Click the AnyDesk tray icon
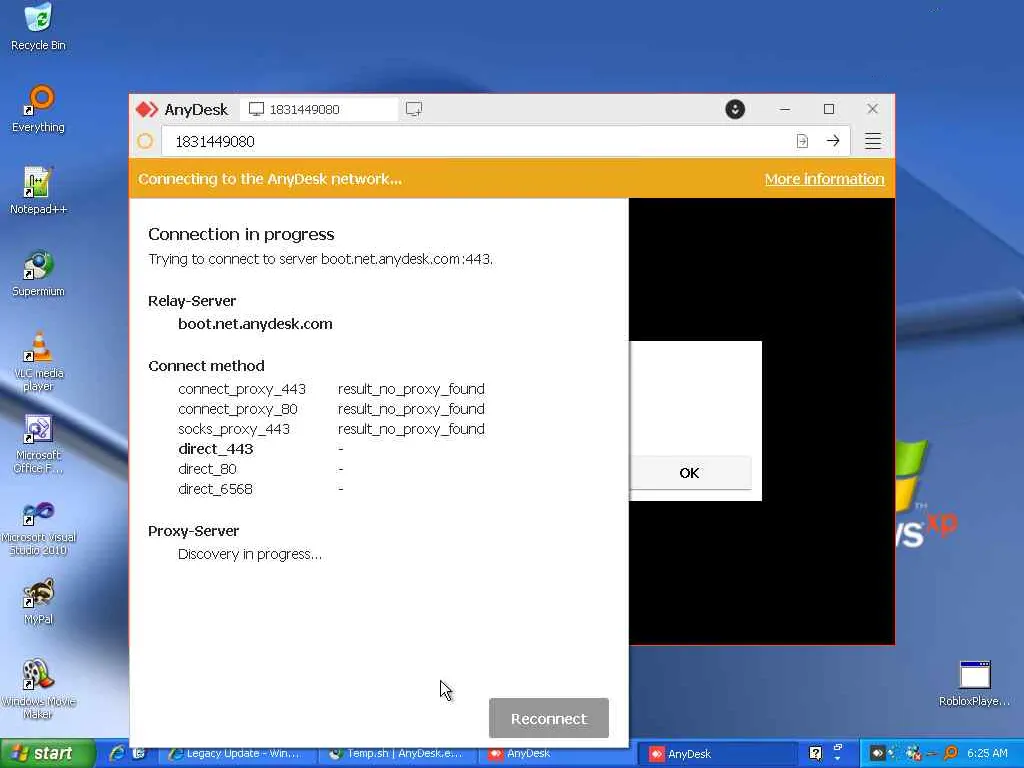The height and width of the screenshot is (768, 1024). pos(877,754)
